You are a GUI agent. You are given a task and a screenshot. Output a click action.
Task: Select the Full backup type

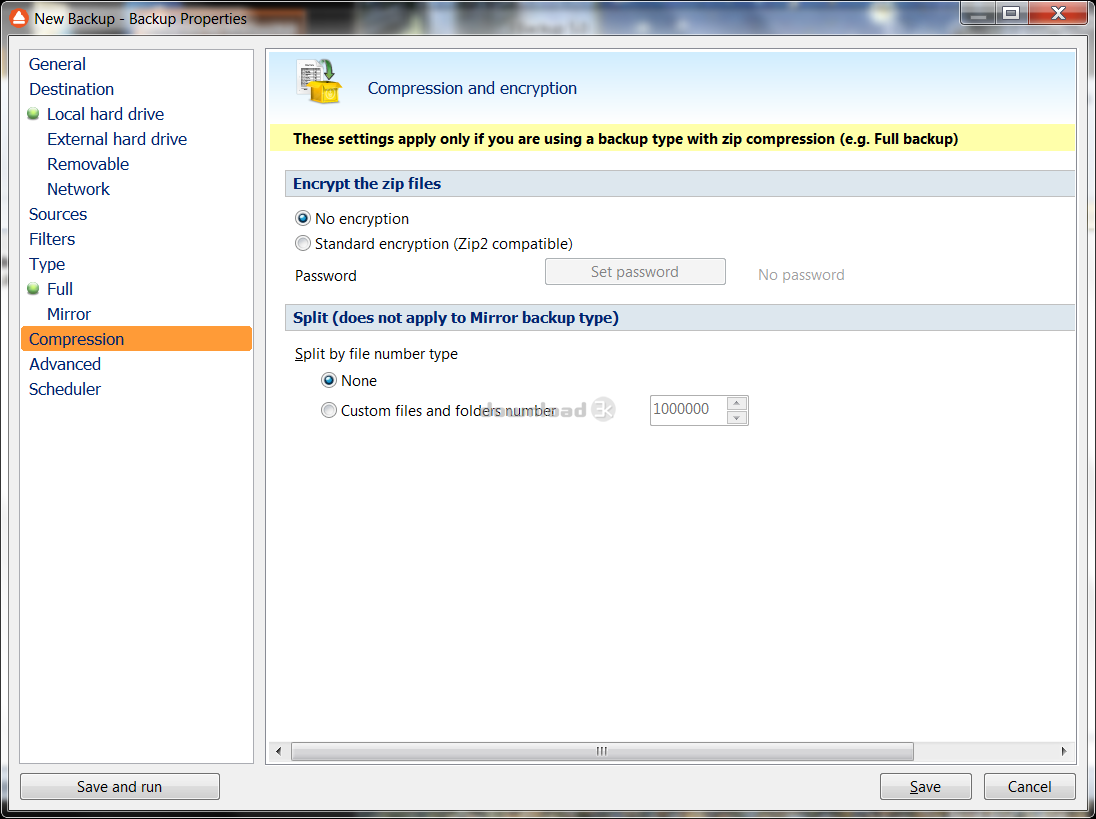(x=59, y=289)
